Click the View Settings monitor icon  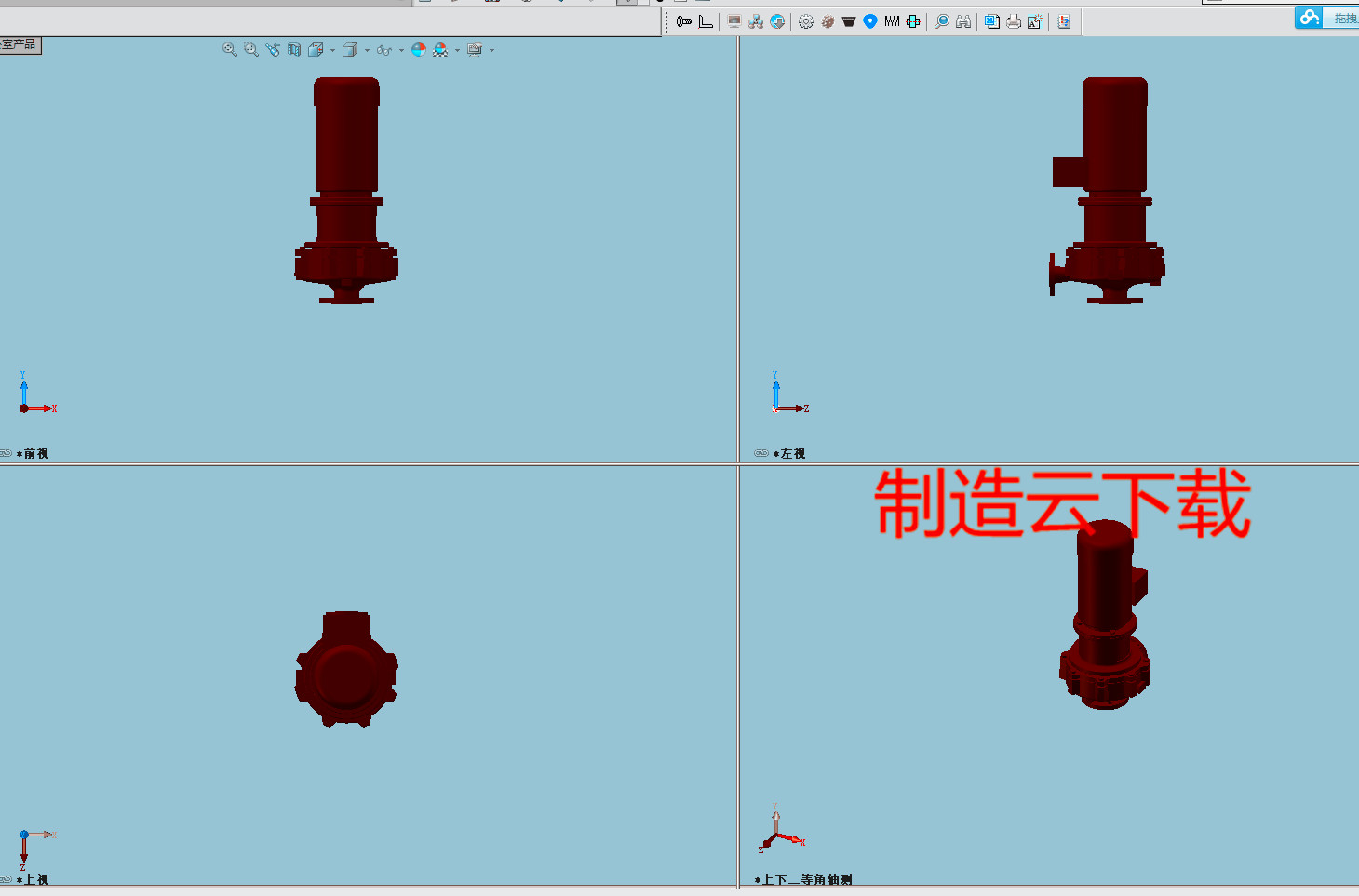[x=475, y=49]
